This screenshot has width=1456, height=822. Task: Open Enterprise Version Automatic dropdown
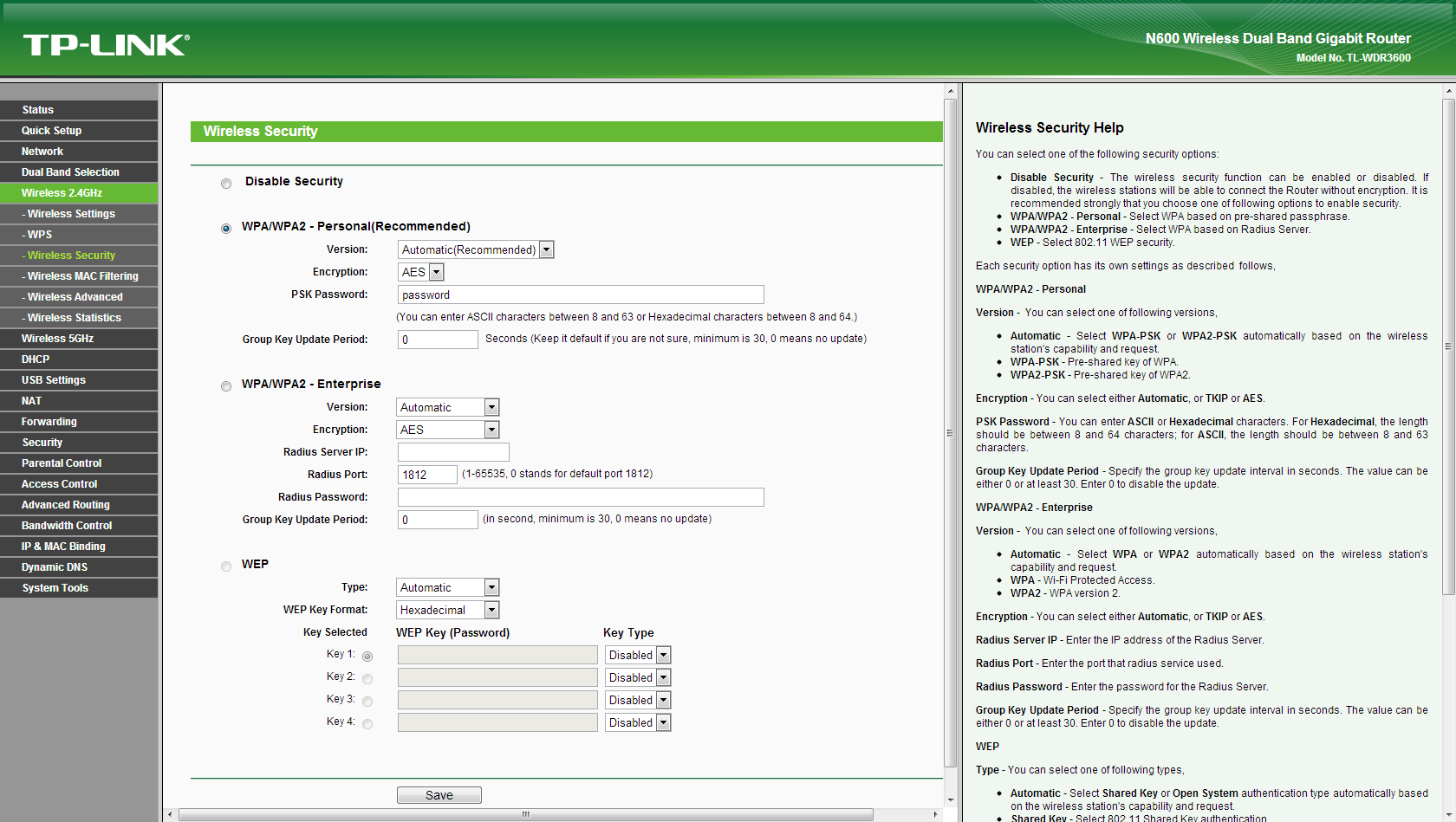tap(448, 407)
